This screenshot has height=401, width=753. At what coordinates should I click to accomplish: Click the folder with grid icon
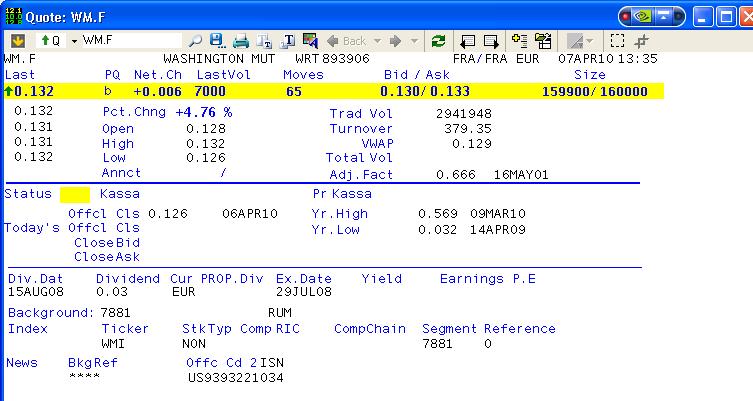tap(543, 41)
